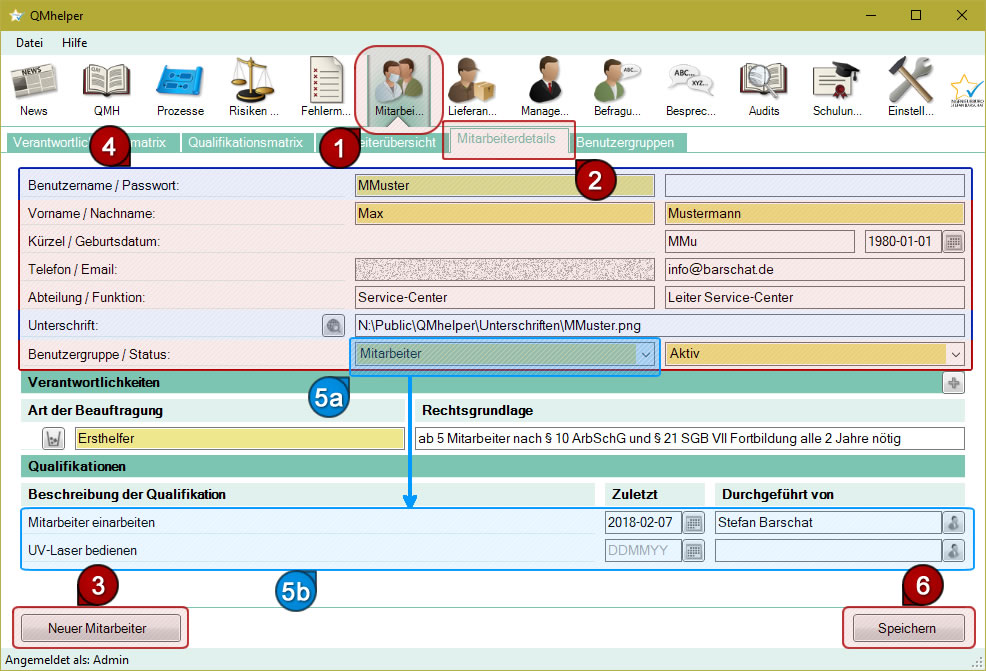Open the QMH handbook icon

106,88
